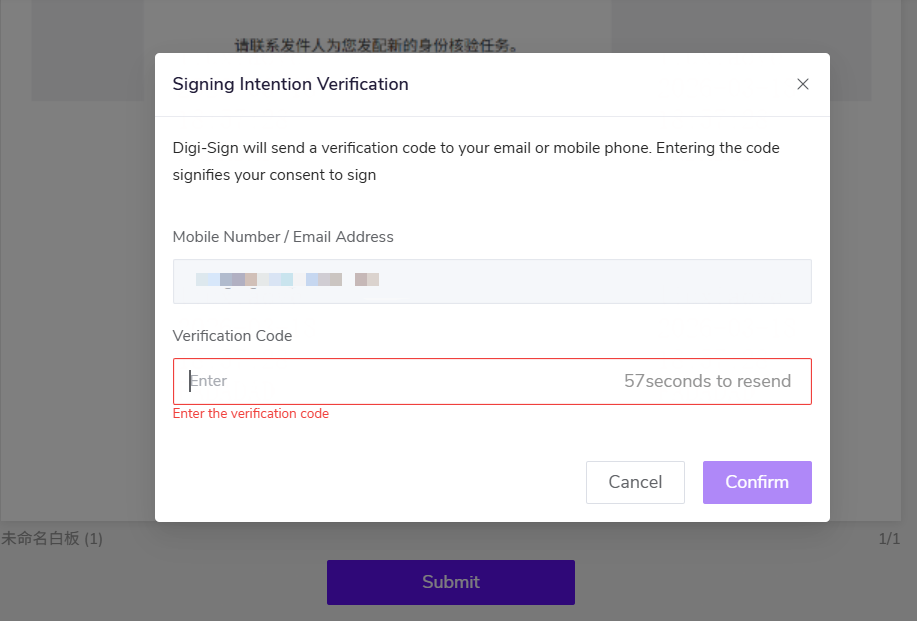Click the "Mobile Number / Email Address" label
Viewport: 917px width, 621px height.
[x=283, y=237]
